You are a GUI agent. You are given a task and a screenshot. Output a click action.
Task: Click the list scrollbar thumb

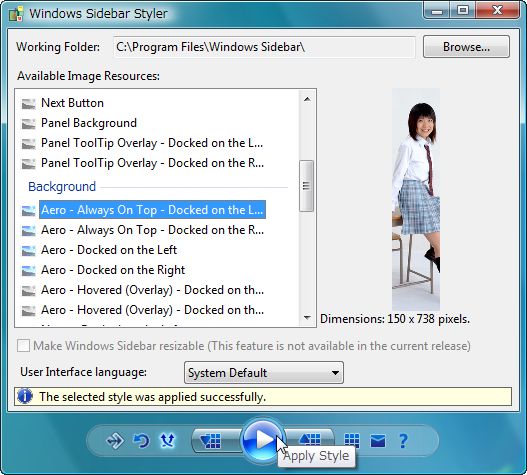point(306,186)
